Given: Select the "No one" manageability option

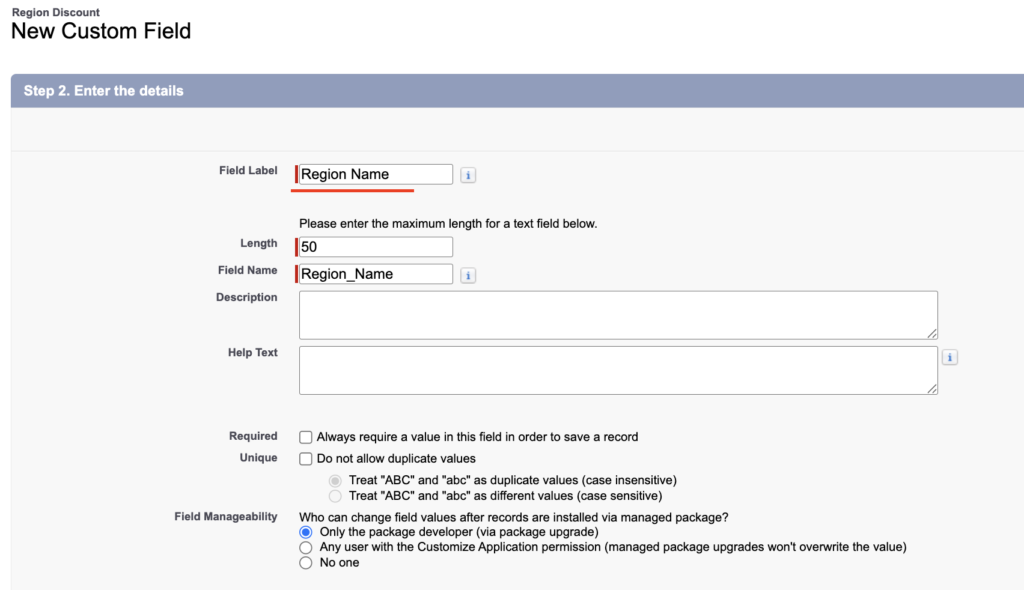Looking at the screenshot, I should coord(305,562).
